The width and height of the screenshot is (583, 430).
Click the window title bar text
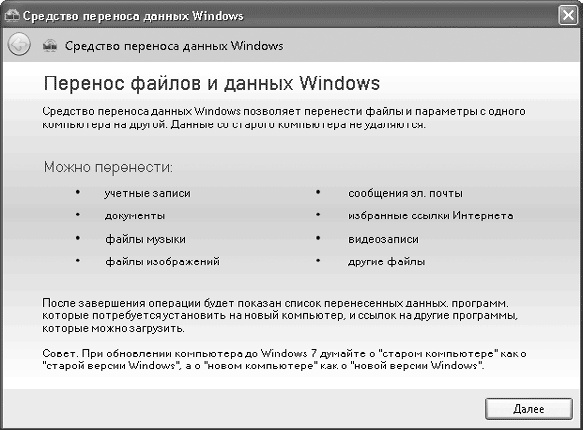tap(133, 16)
